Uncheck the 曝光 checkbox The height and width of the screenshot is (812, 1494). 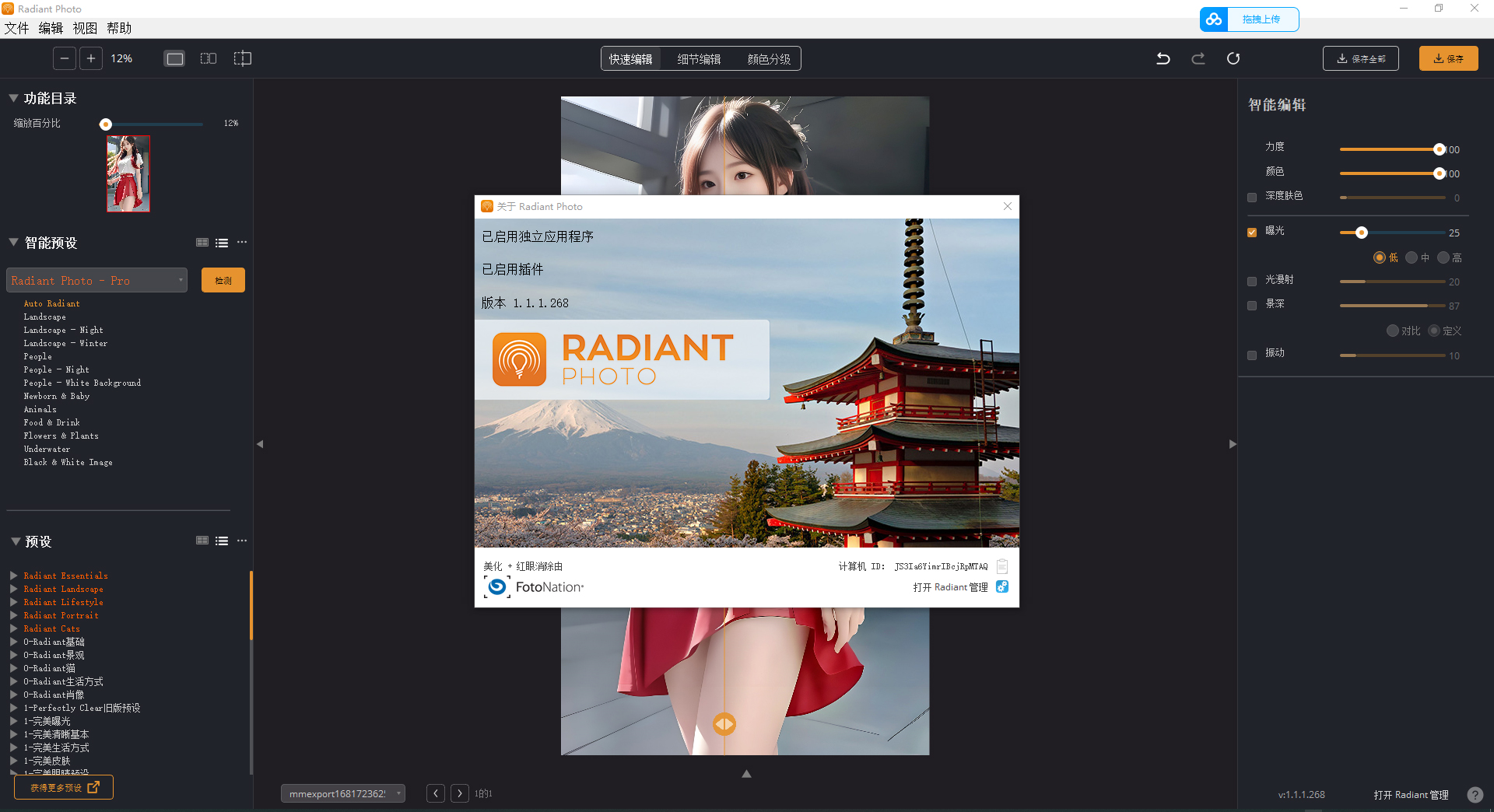[1252, 232]
